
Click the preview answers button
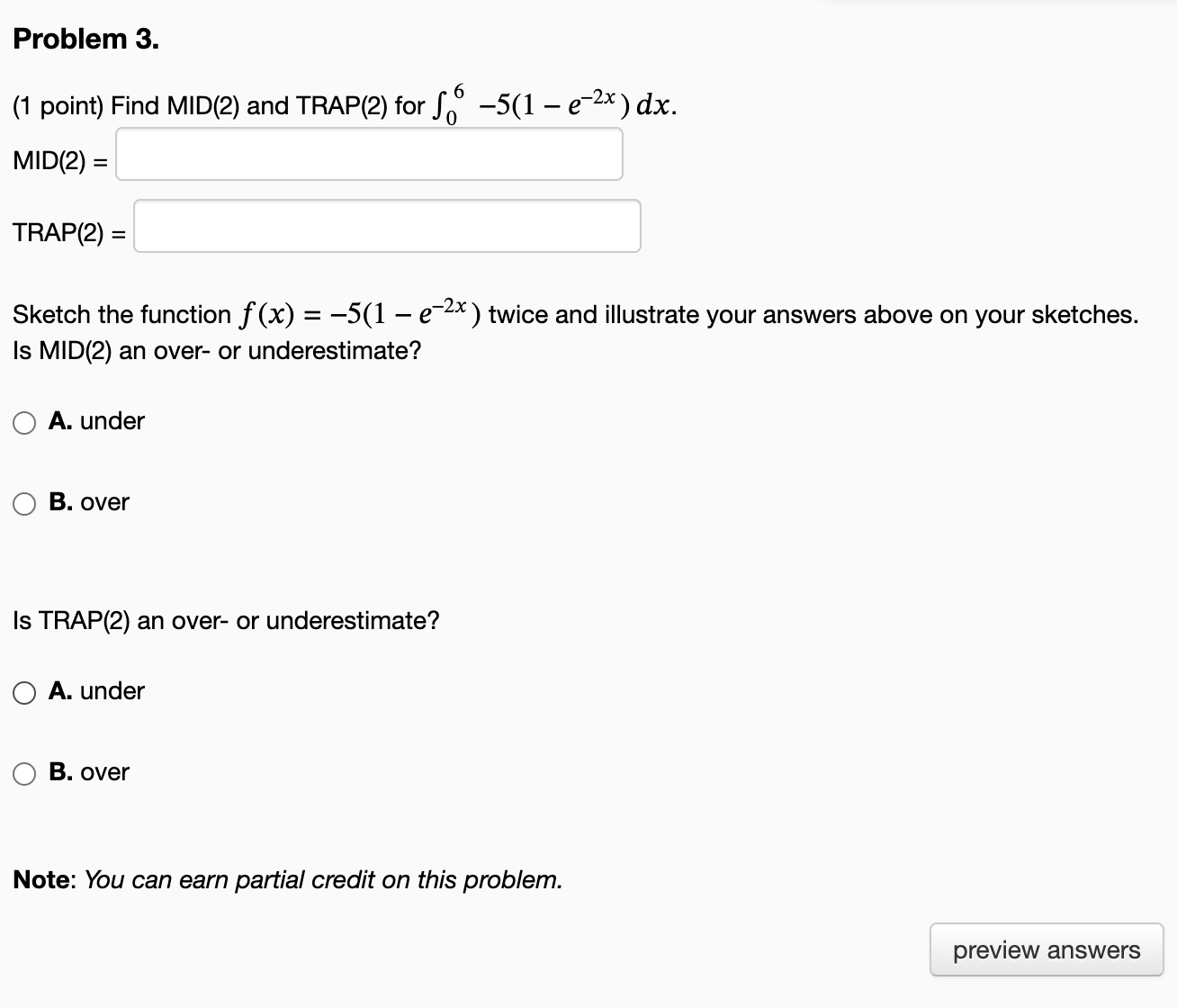[1047, 949]
